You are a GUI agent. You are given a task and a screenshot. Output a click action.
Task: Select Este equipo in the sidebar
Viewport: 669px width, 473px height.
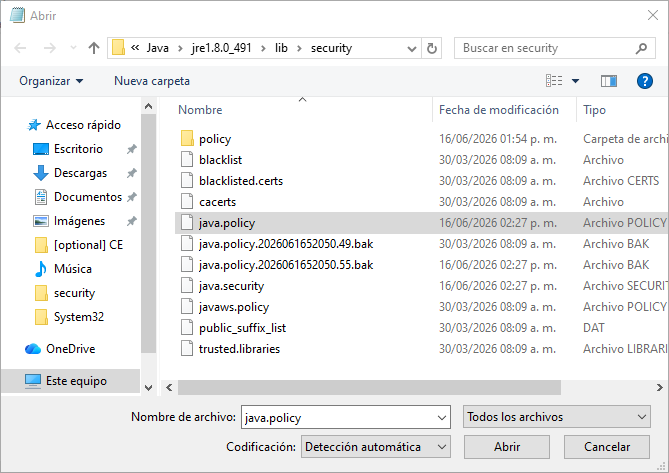tap(71, 381)
